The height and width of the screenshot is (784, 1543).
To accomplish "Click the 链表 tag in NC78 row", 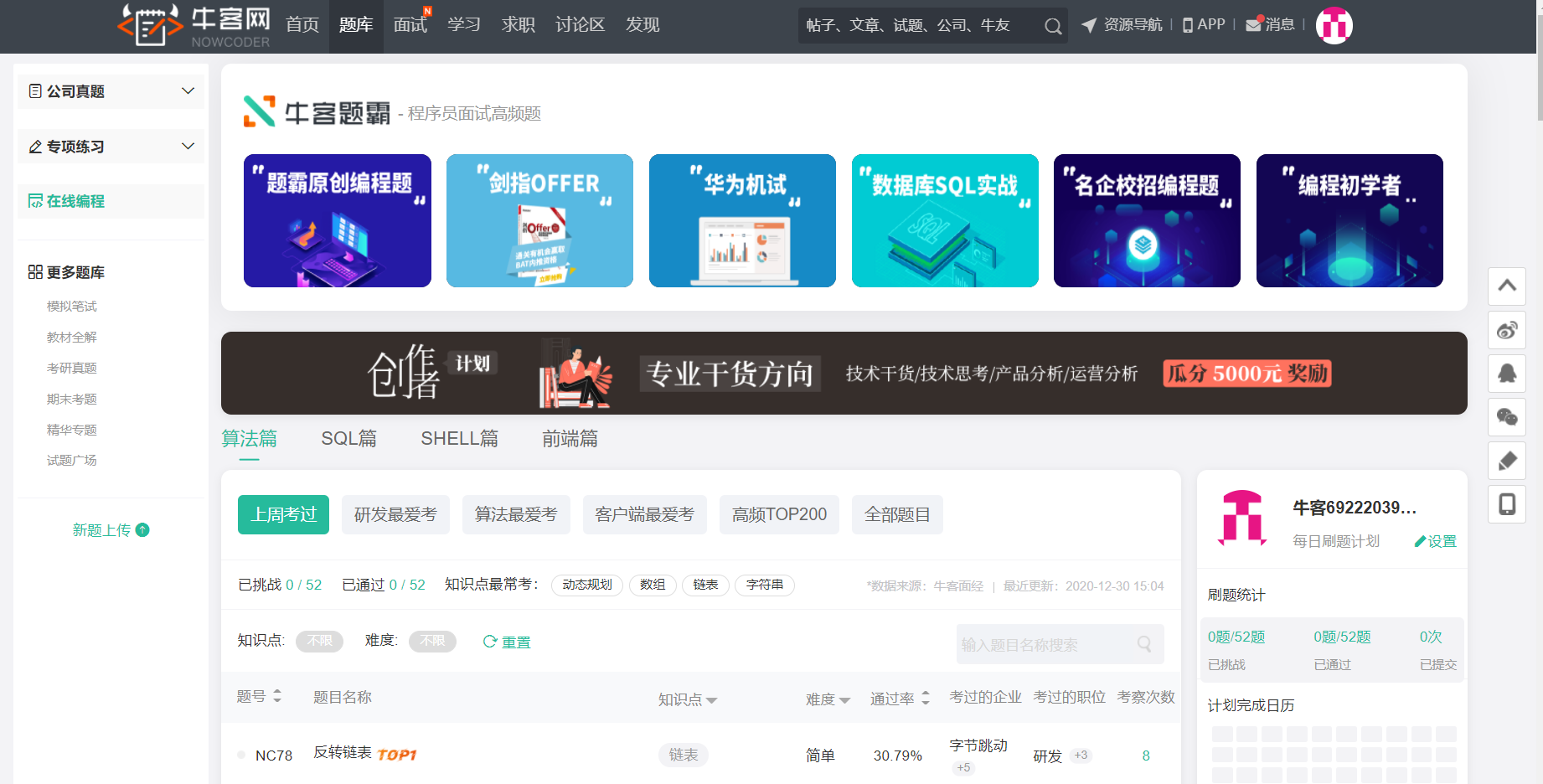I will [x=684, y=755].
